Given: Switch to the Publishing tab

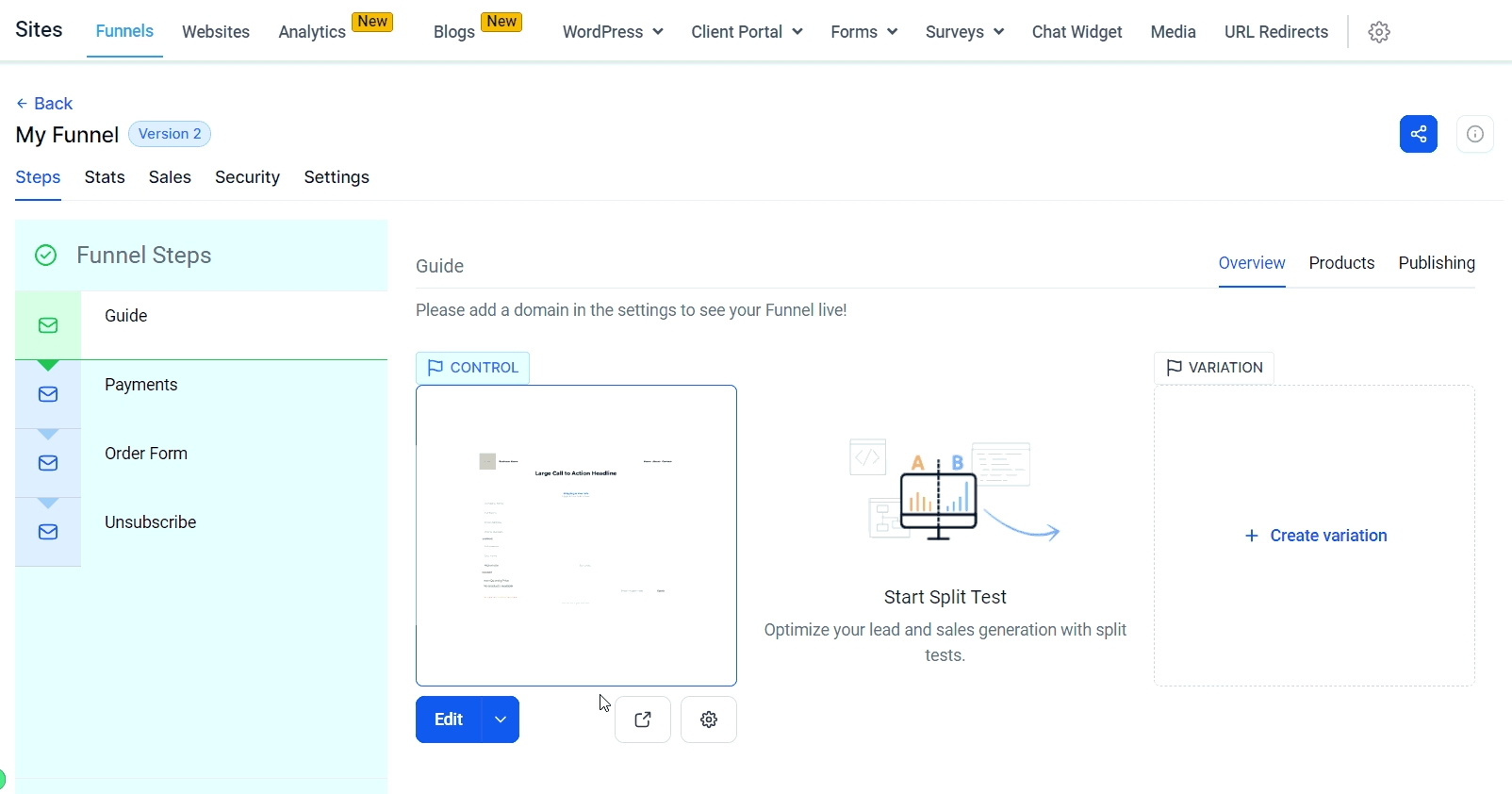Looking at the screenshot, I should pos(1437,263).
